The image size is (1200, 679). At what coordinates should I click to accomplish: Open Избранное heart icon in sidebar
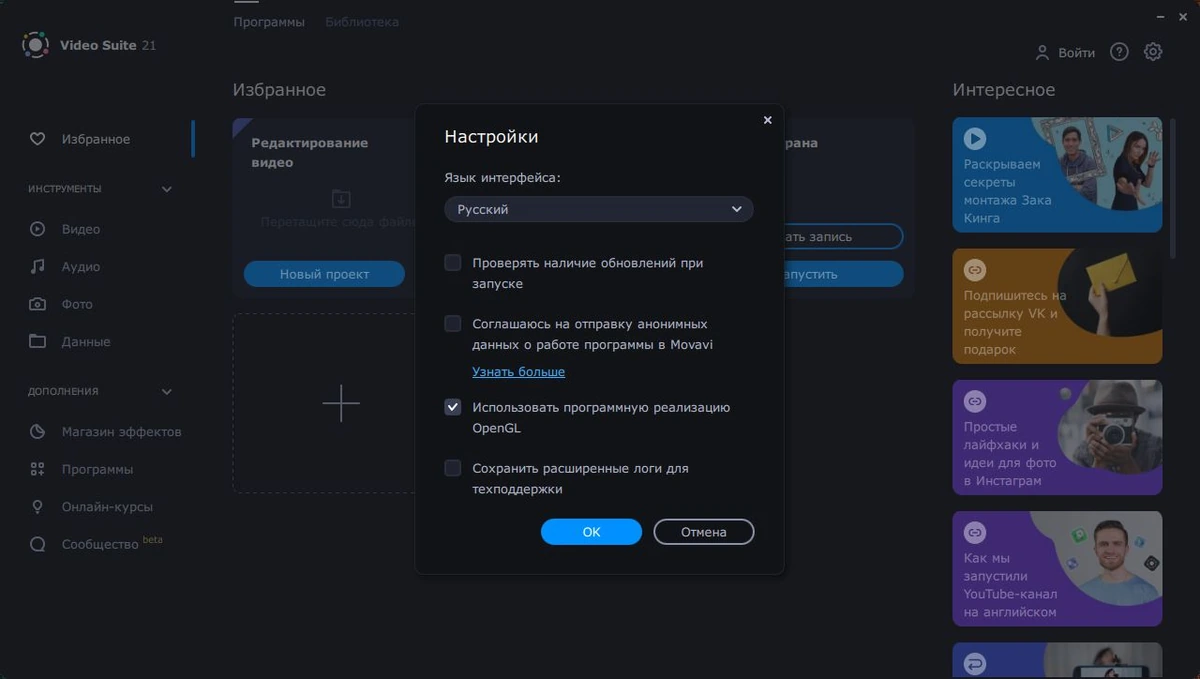point(37,139)
